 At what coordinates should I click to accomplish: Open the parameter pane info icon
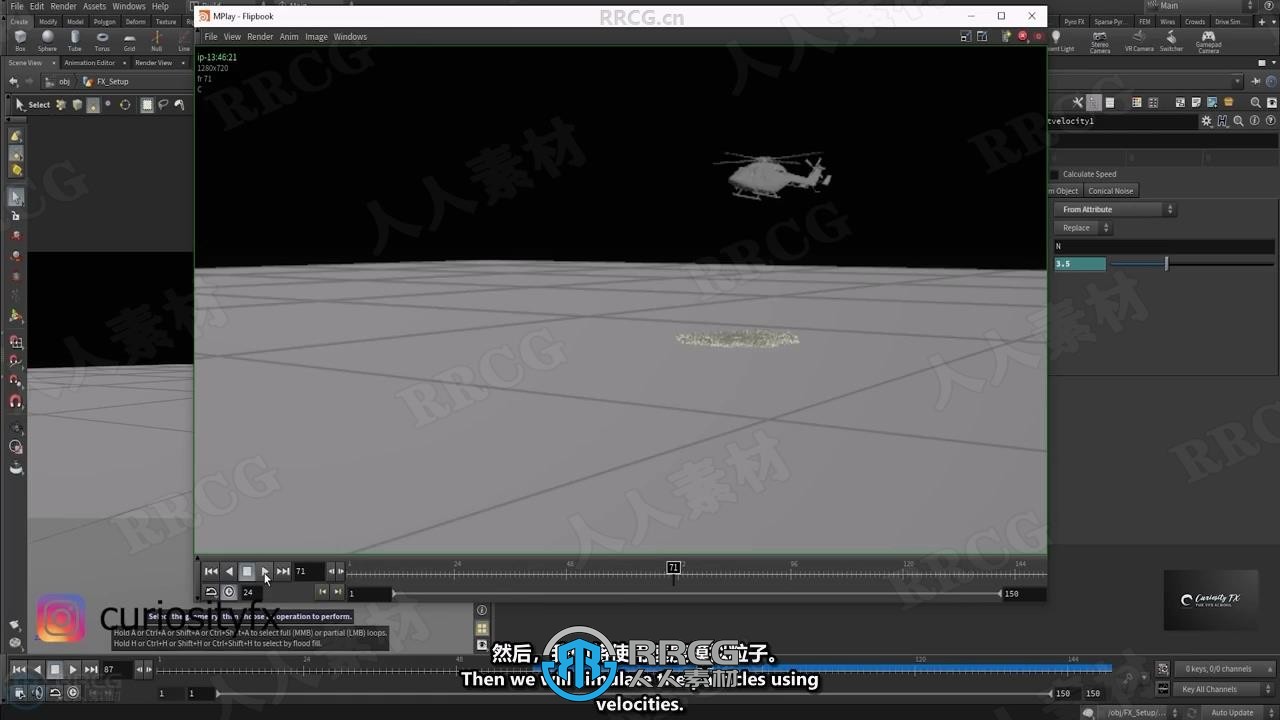[x=1254, y=121]
